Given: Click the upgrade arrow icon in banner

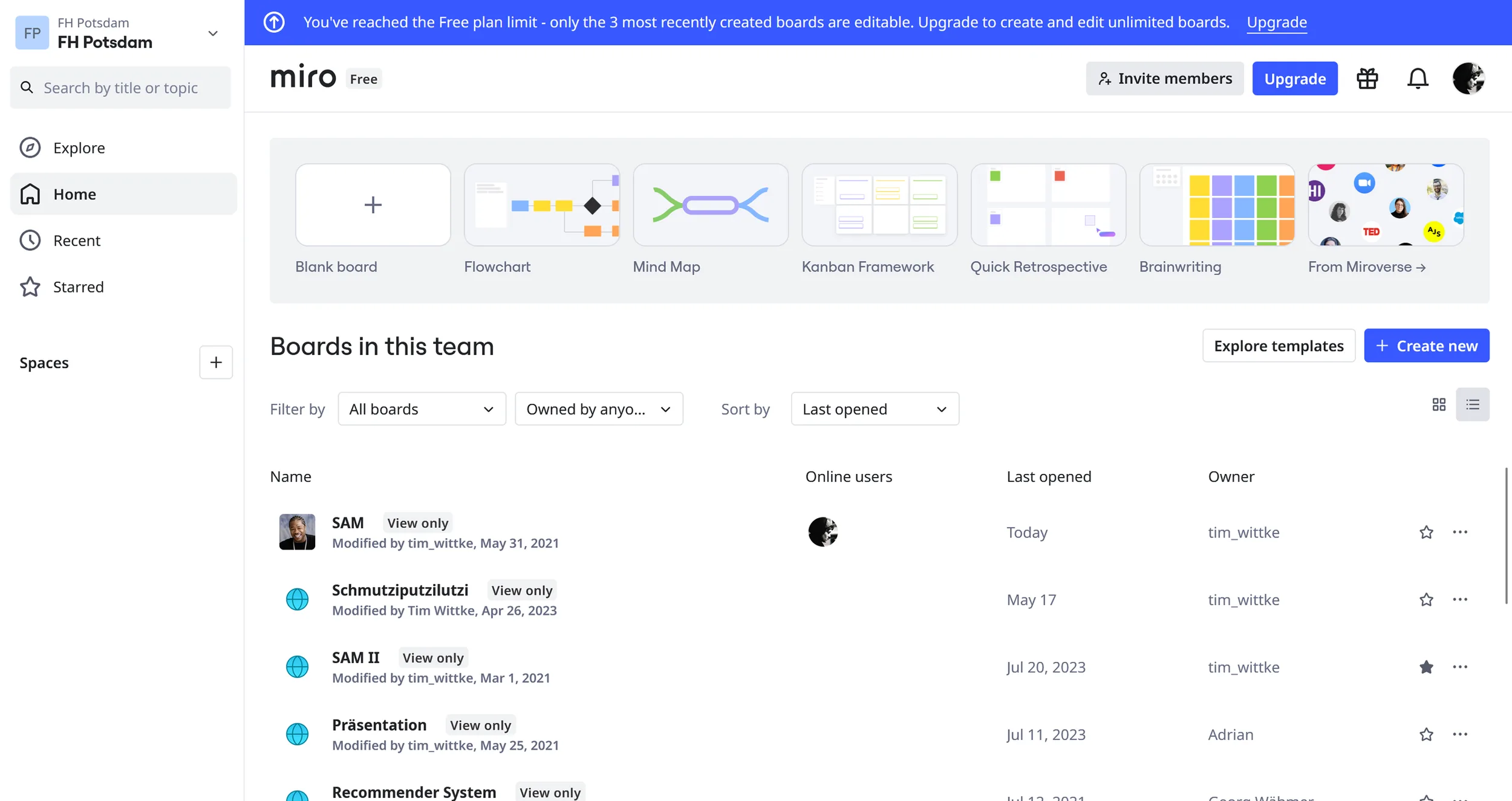Looking at the screenshot, I should click(274, 22).
